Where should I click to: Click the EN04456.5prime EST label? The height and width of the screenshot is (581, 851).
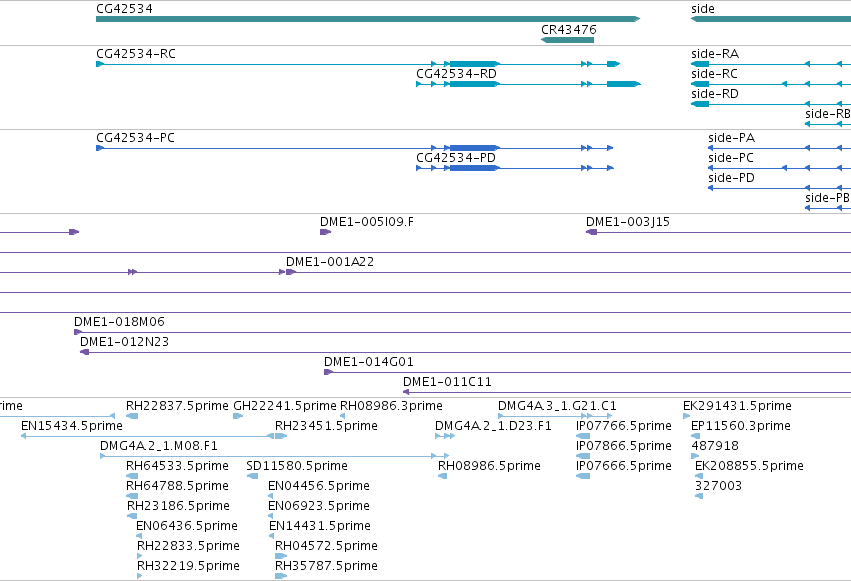[x=319, y=486]
